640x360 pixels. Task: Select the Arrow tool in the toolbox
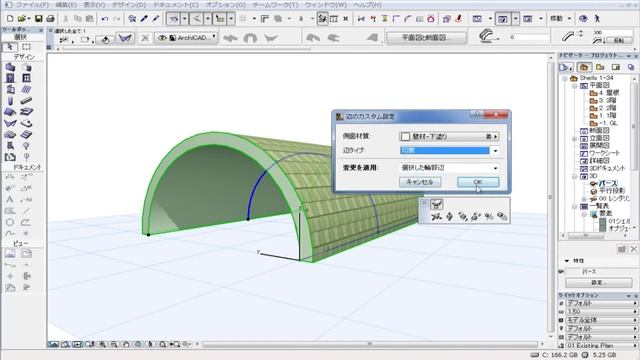(10, 47)
